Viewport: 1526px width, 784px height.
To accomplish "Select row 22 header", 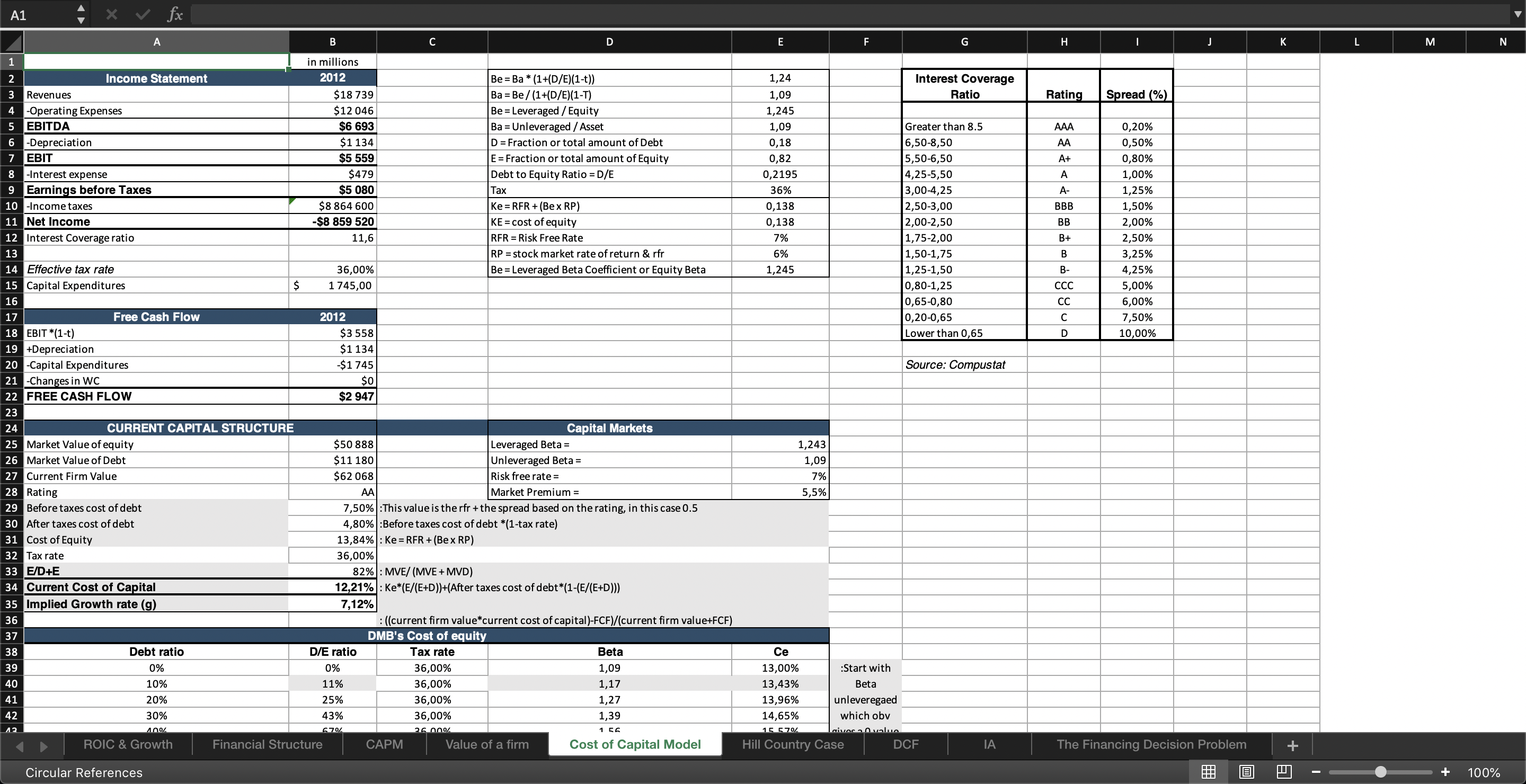I will point(12,396).
